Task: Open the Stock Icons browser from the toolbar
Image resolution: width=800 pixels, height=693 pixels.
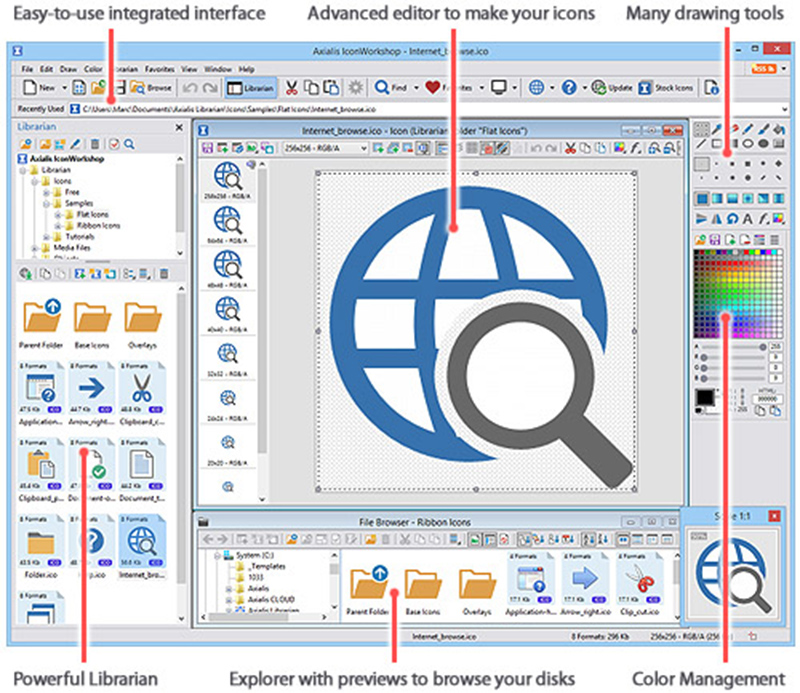Action: pyautogui.click(x=664, y=88)
